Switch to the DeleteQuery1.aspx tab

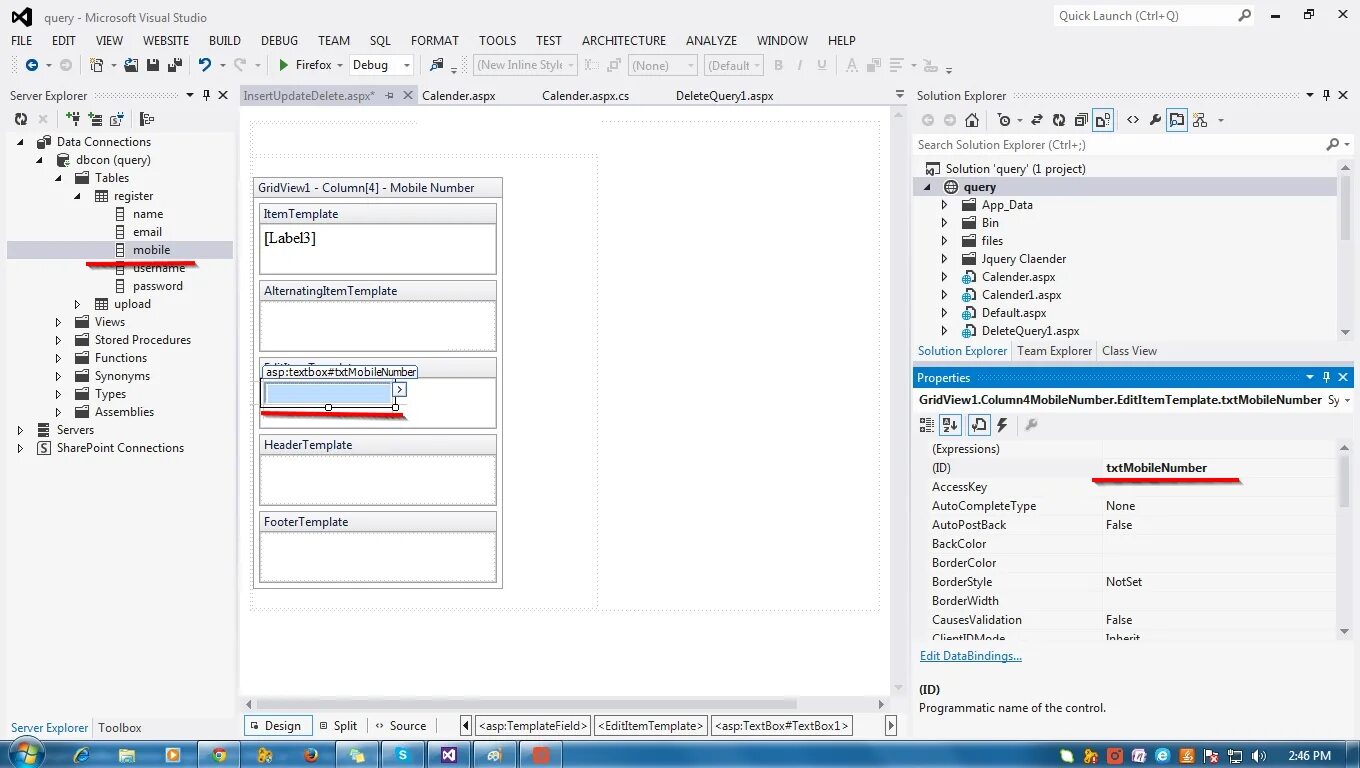tap(725, 96)
